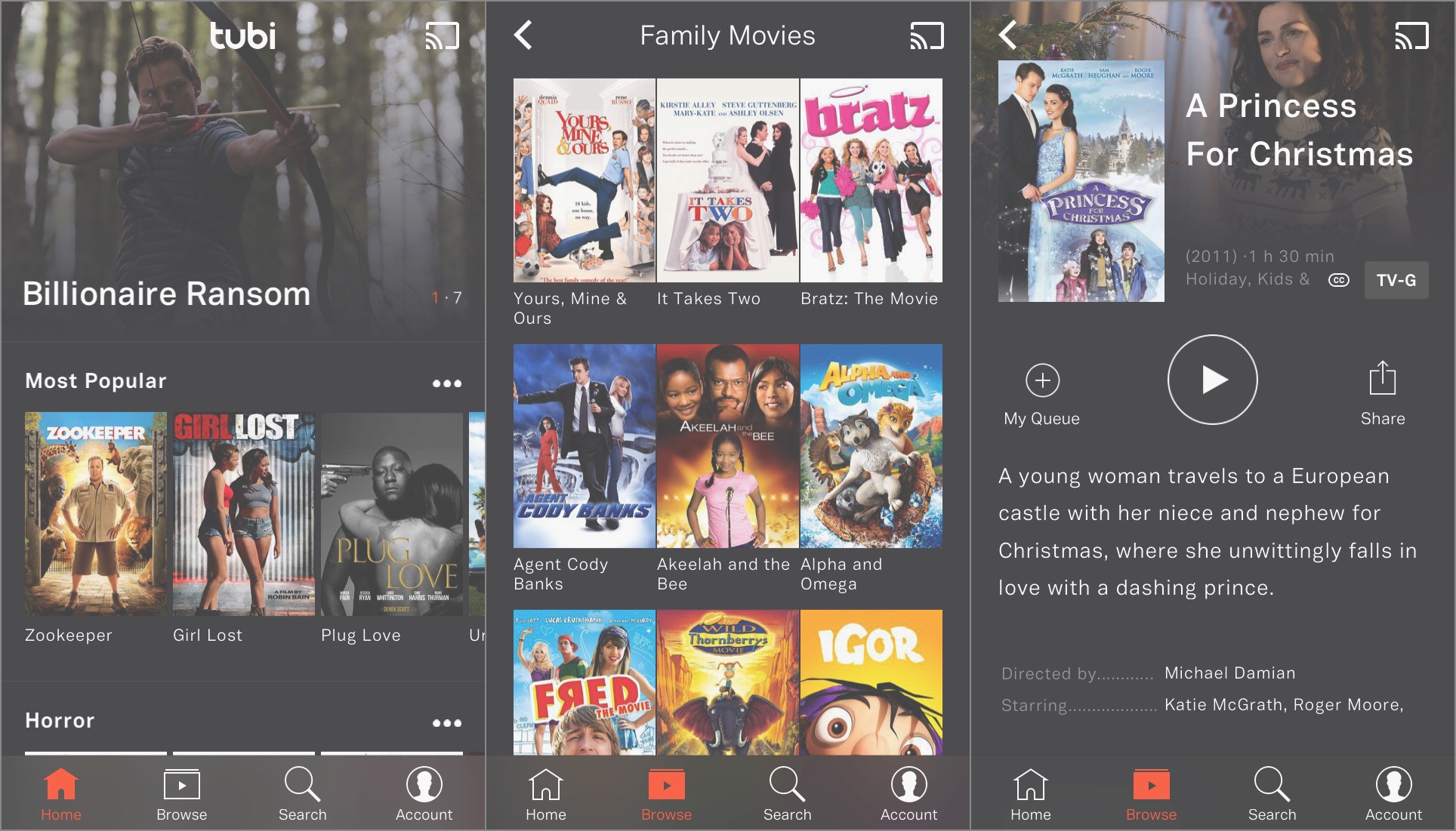Image resolution: width=1456 pixels, height=831 pixels.
Task: Open Account from the Family Movies screen
Action: tap(909, 795)
